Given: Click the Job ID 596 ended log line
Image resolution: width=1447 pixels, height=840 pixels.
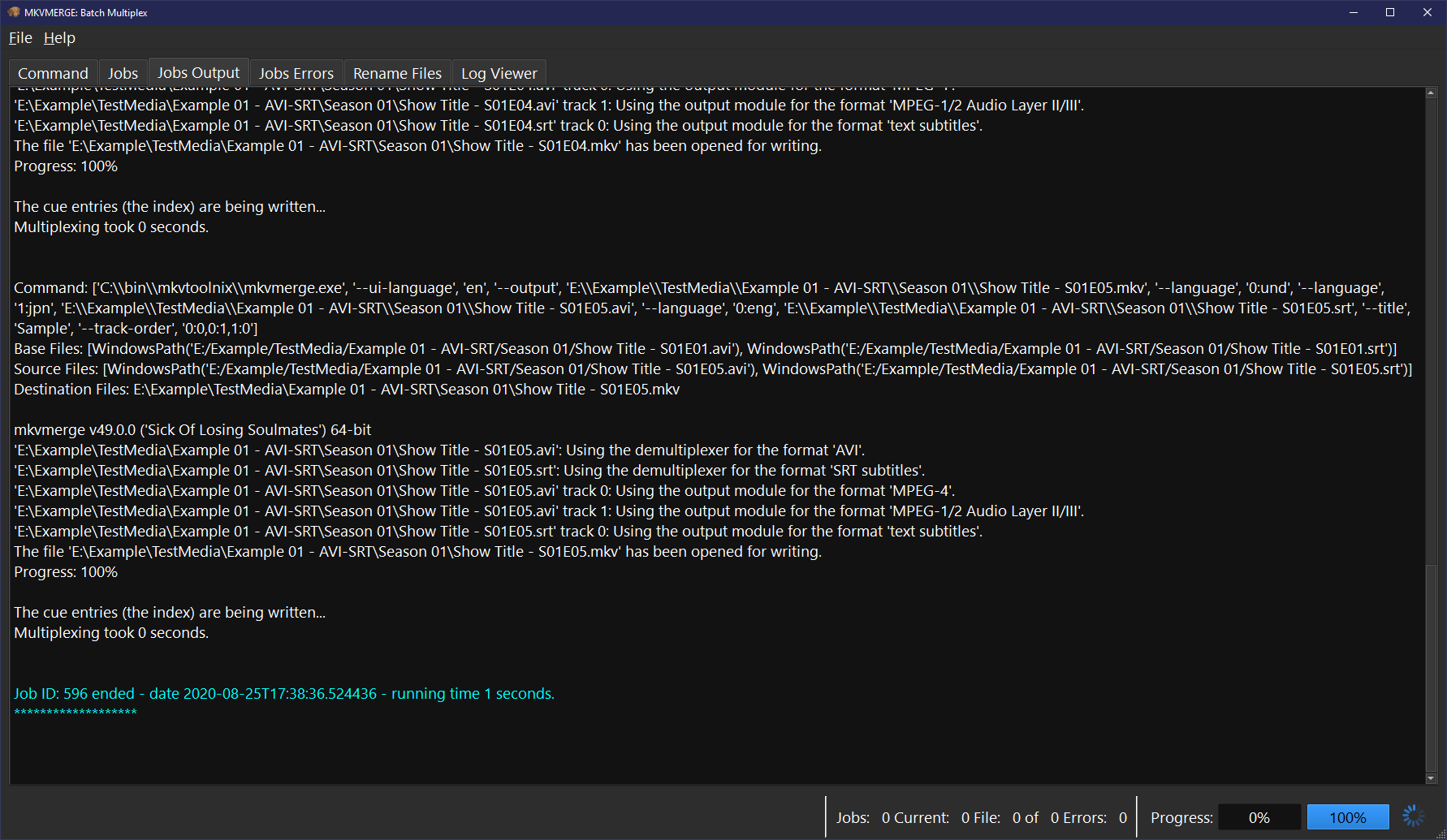Looking at the screenshot, I should (283, 693).
